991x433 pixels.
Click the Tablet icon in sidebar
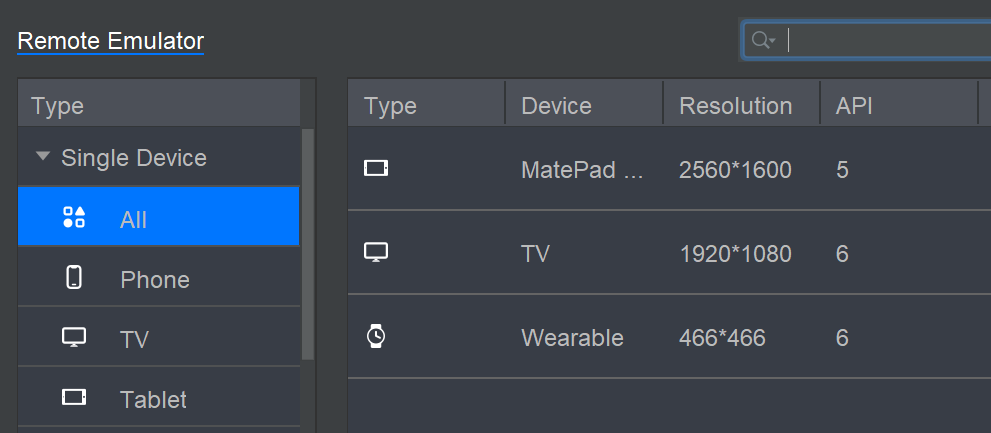[74, 397]
